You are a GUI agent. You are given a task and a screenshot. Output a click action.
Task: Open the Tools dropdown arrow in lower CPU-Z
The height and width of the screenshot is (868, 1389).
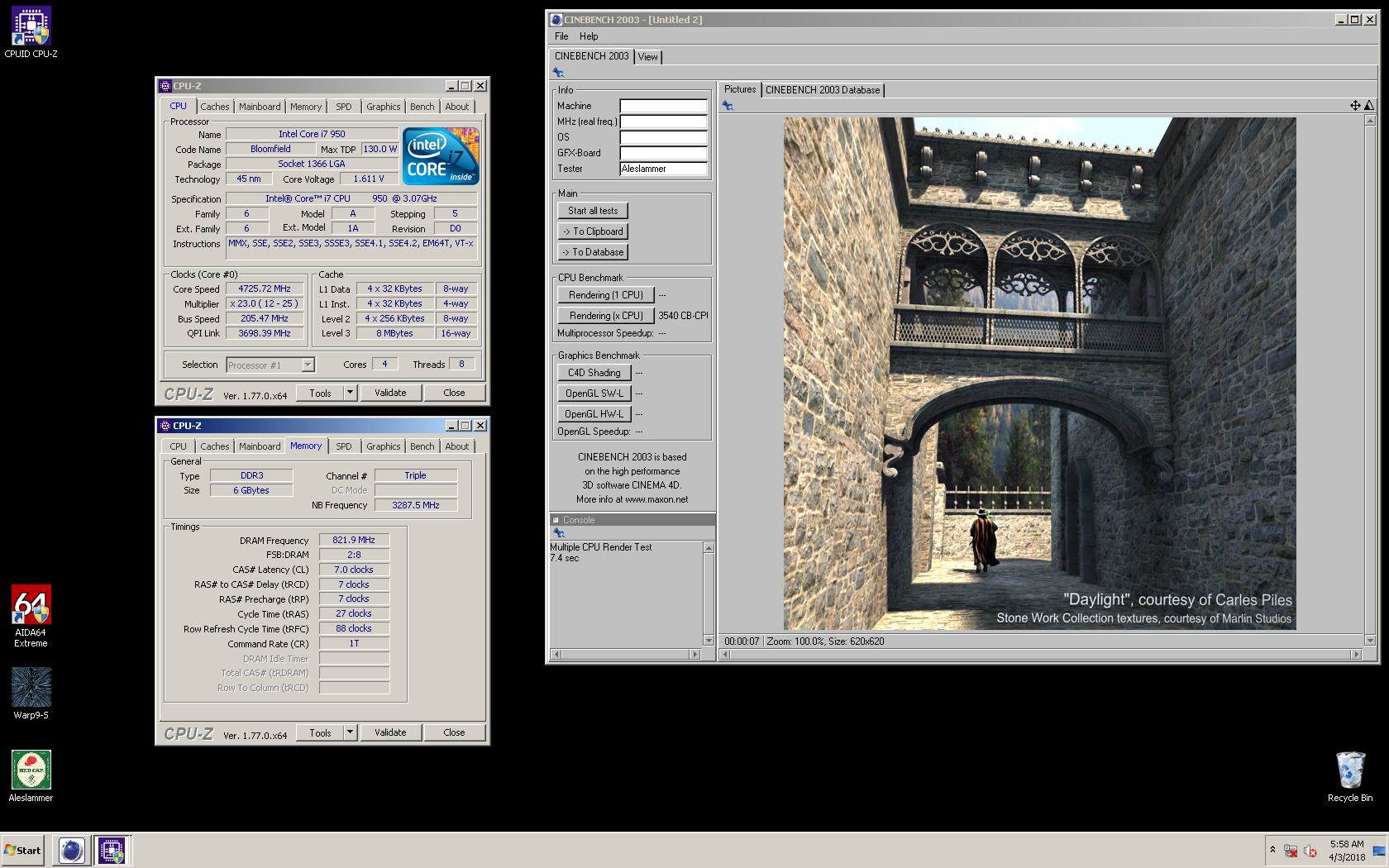351,732
